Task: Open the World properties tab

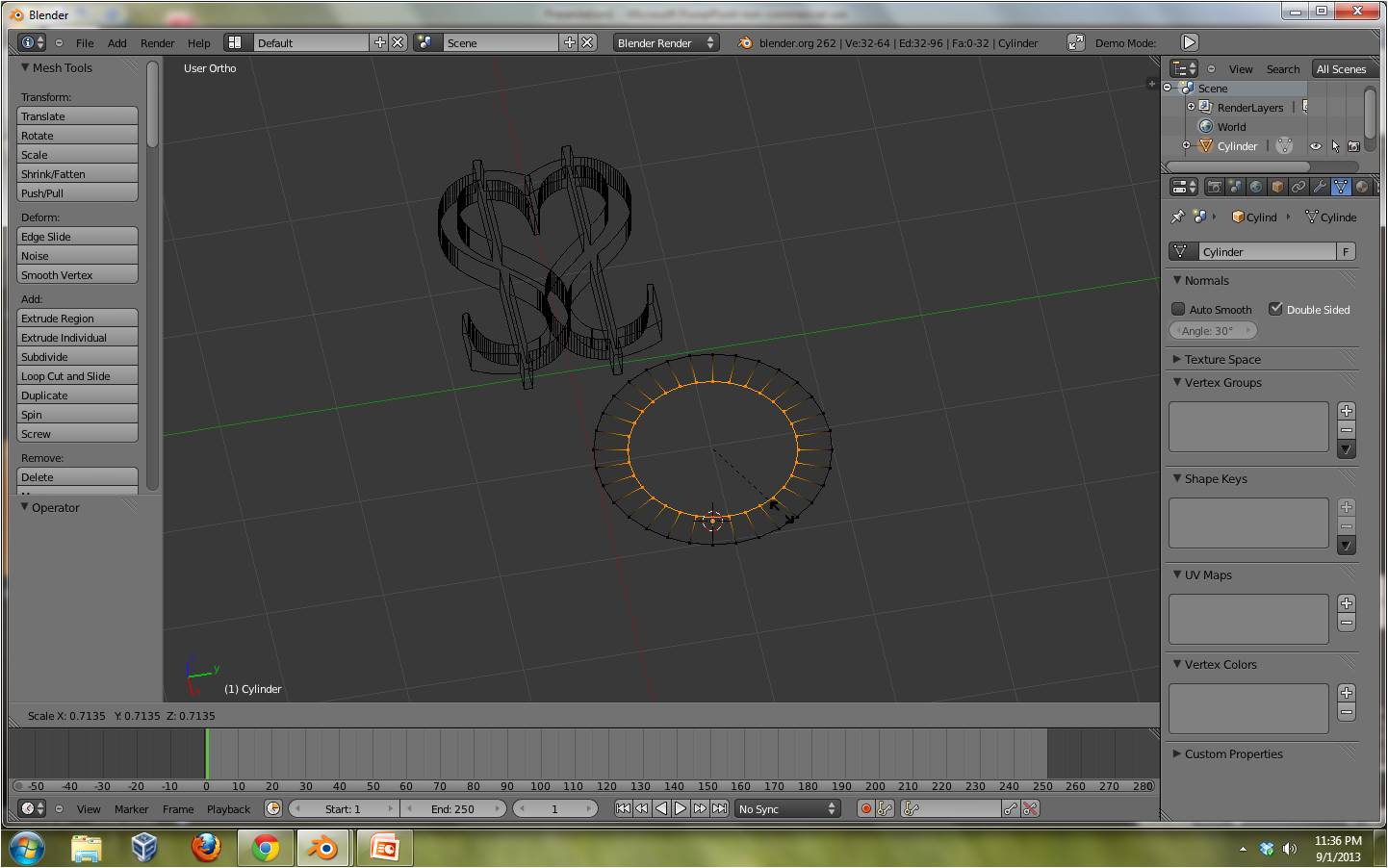Action: 1256,187
